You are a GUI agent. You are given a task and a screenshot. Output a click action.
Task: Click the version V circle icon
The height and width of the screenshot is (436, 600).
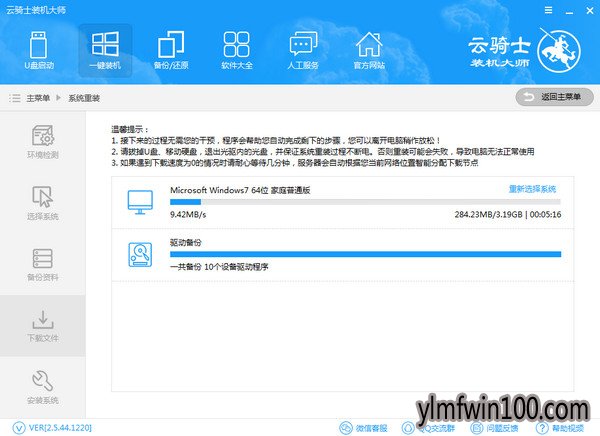point(19,428)
